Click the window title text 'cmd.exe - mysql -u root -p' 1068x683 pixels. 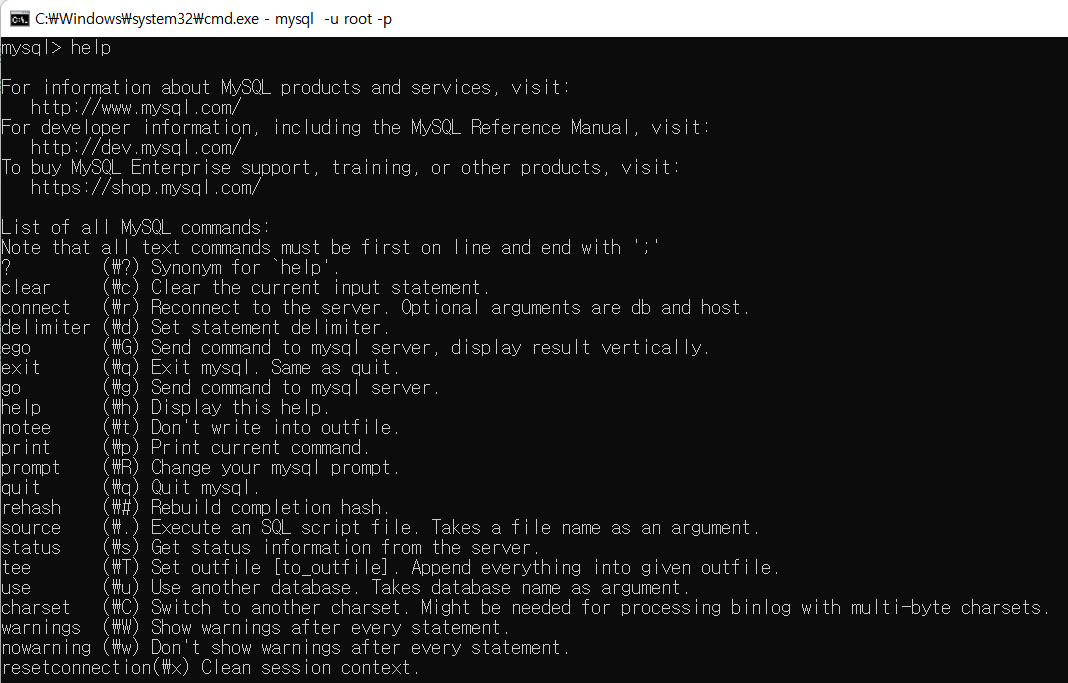pos(213,19)
